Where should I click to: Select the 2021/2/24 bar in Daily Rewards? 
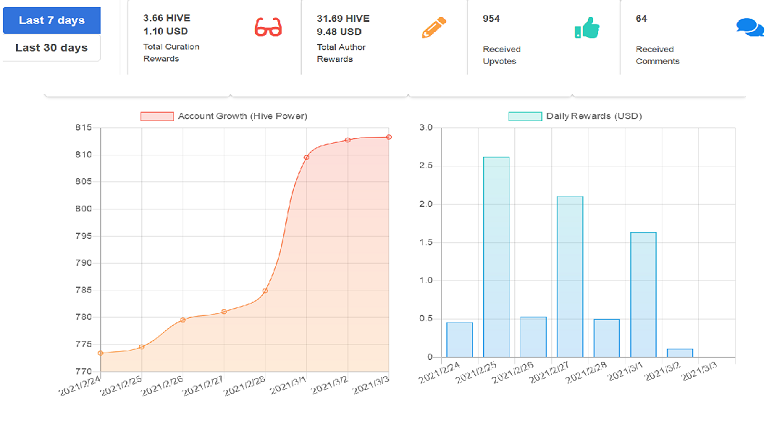point(460,340)
